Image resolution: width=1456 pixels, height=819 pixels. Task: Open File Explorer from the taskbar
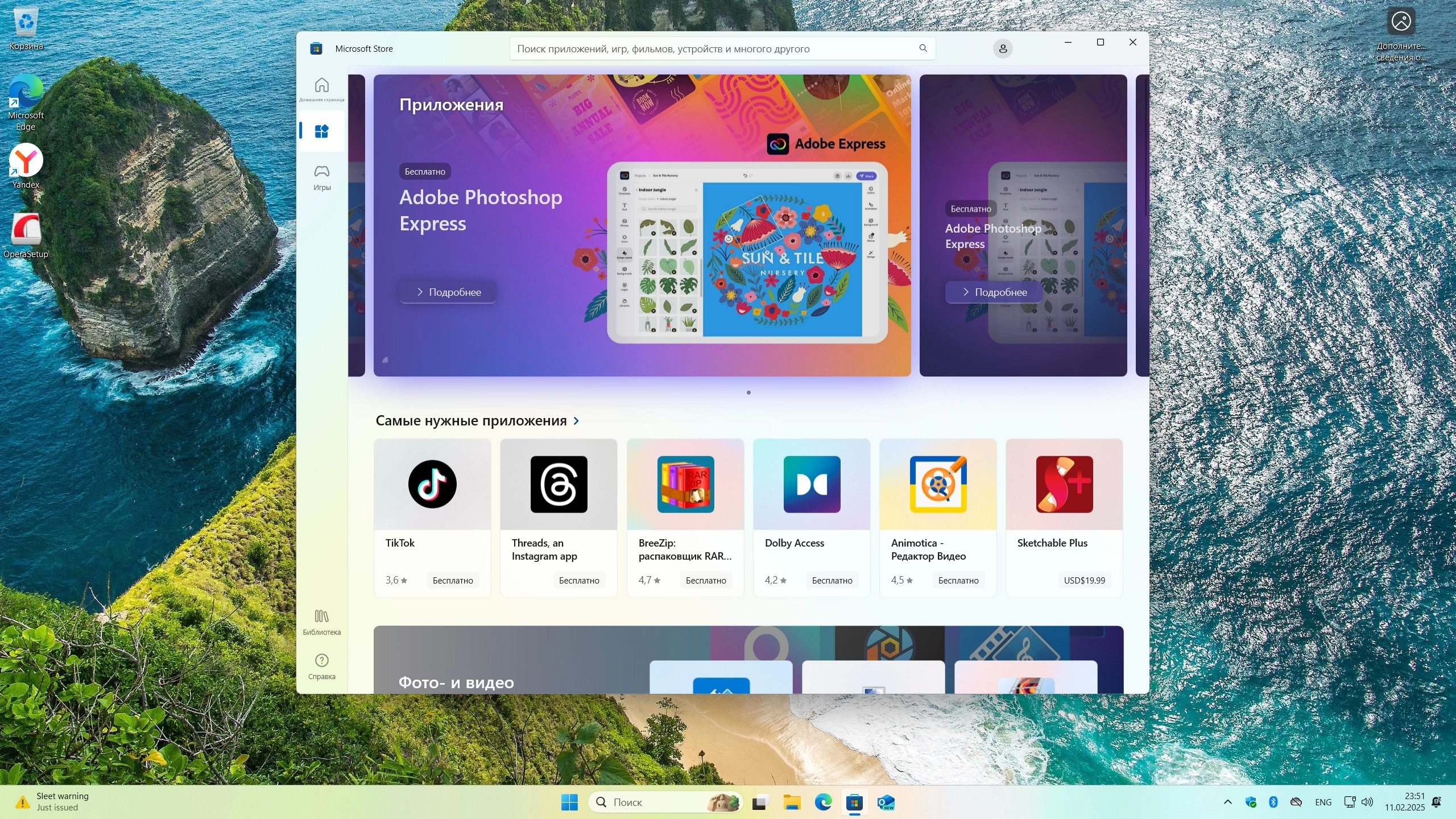792,803
